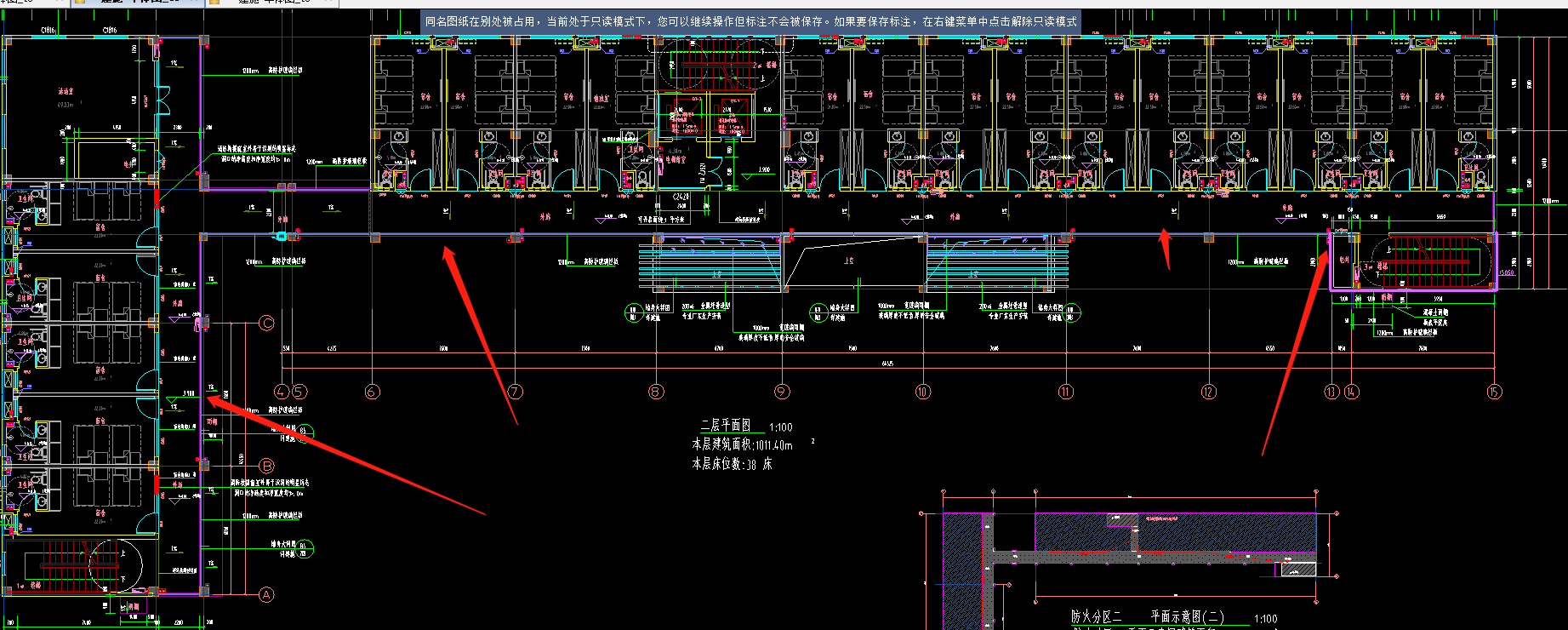Select the 防火分区二 平面示意图(二) title
1568x630 pixels.
tap(1148, 616)
